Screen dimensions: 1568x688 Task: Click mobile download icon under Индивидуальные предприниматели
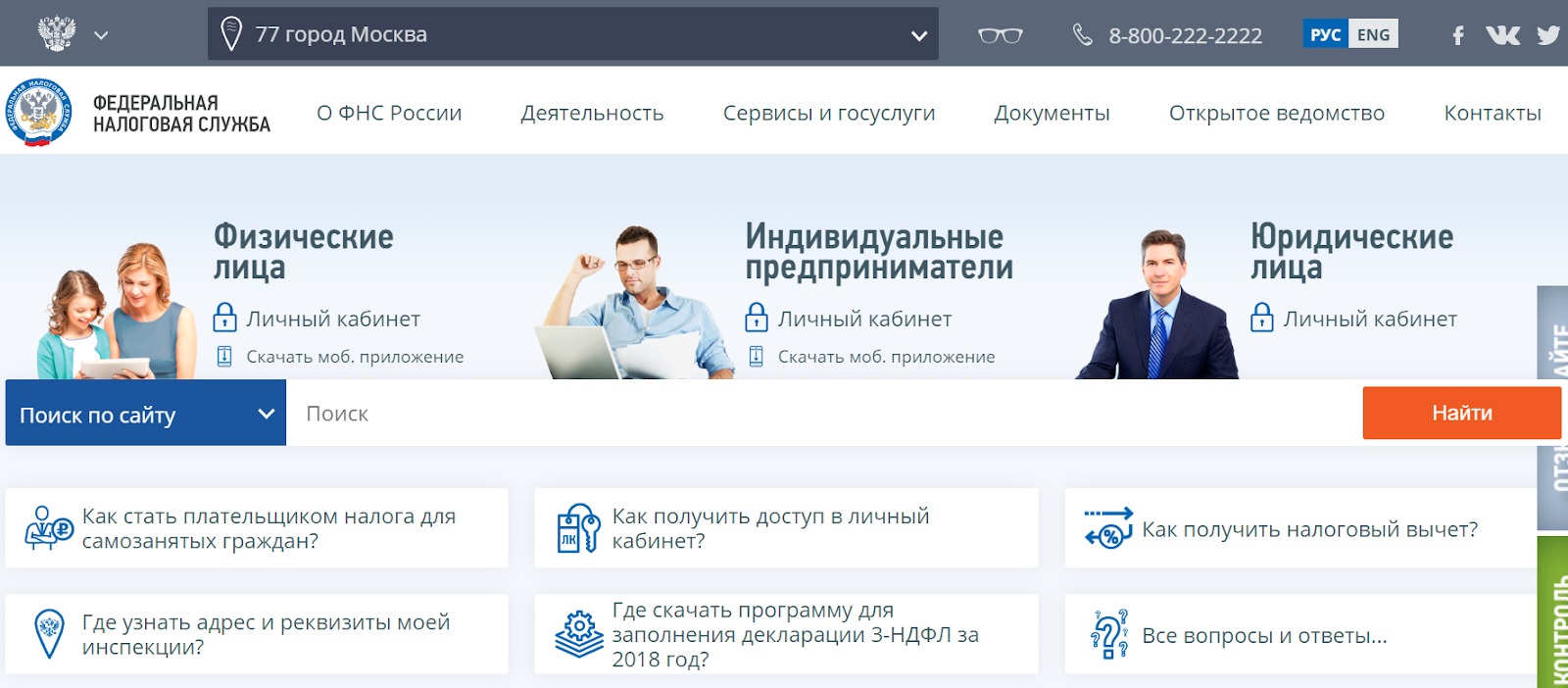[x=756, y=356]
